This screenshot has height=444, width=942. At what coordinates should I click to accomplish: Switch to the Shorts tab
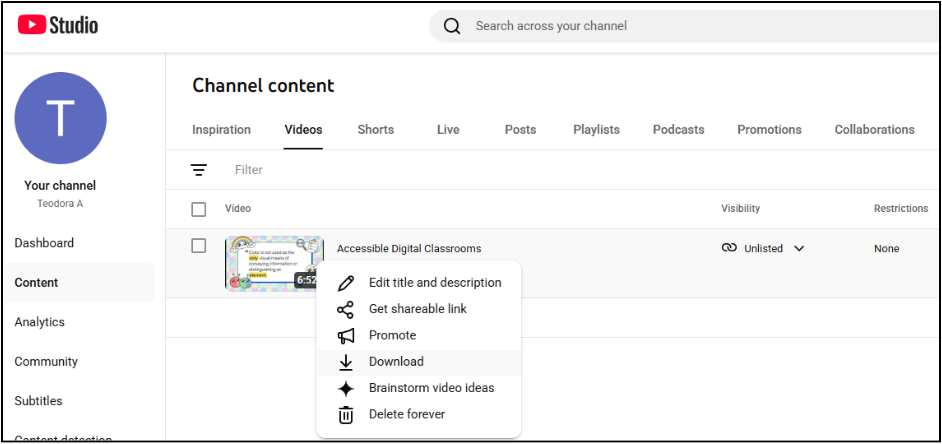(376, 130)
